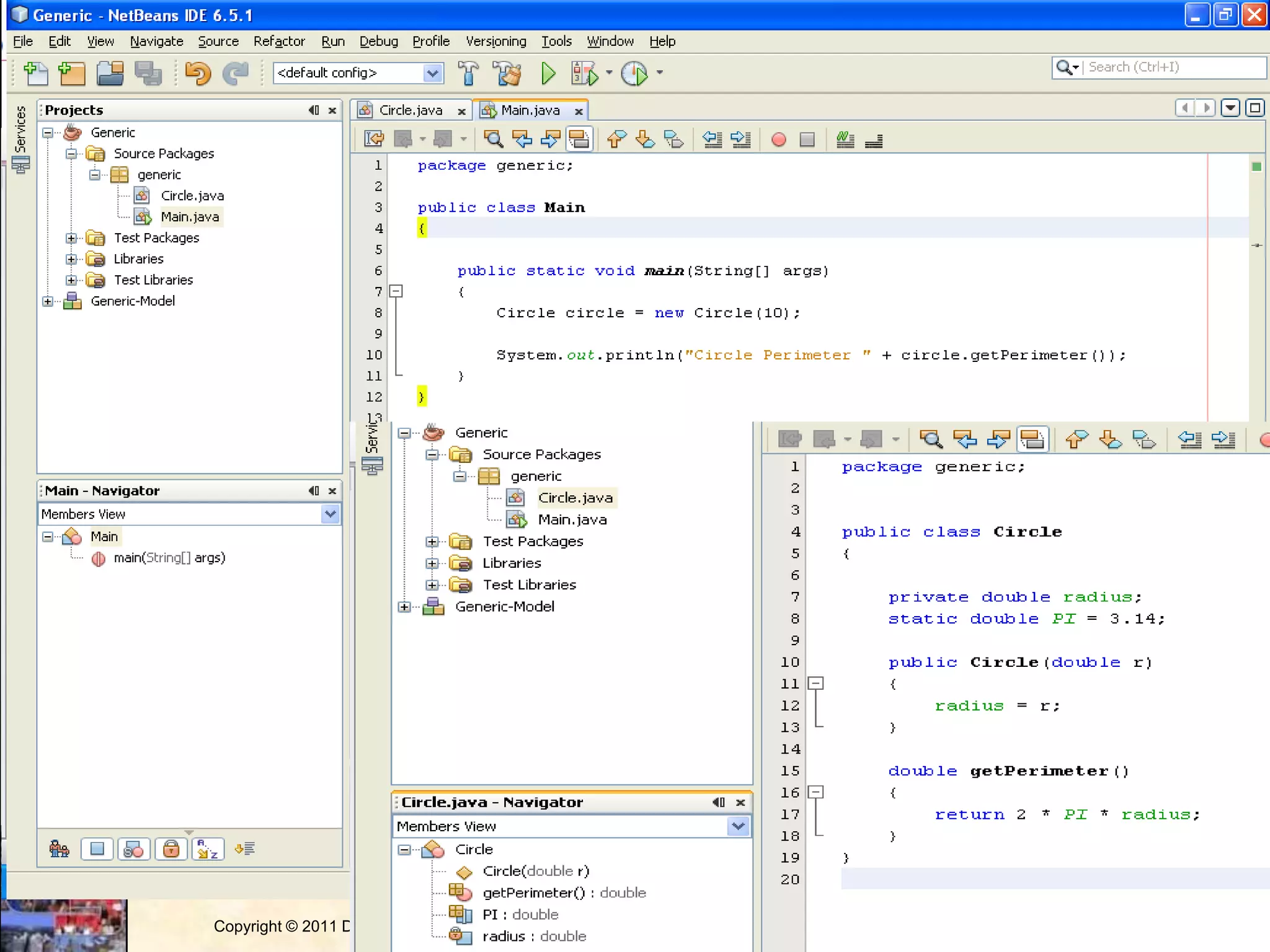1270x952 pixels.
Task: Click the Profile Main Project icon
Action: point(634,73)
